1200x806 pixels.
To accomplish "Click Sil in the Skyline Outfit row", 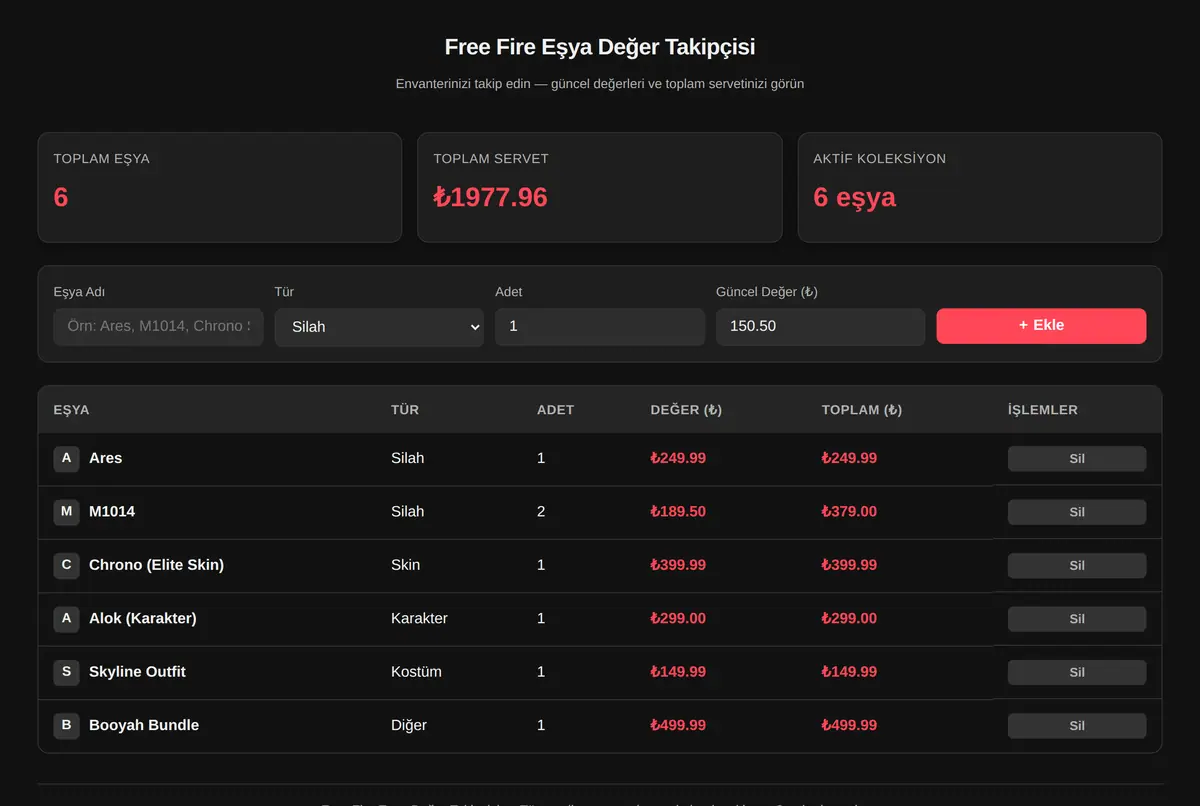I will (x=1077, y=672).
